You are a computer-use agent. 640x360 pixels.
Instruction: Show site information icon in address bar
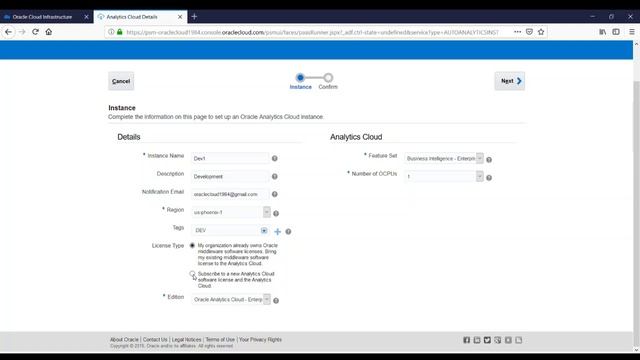[111, 32]
